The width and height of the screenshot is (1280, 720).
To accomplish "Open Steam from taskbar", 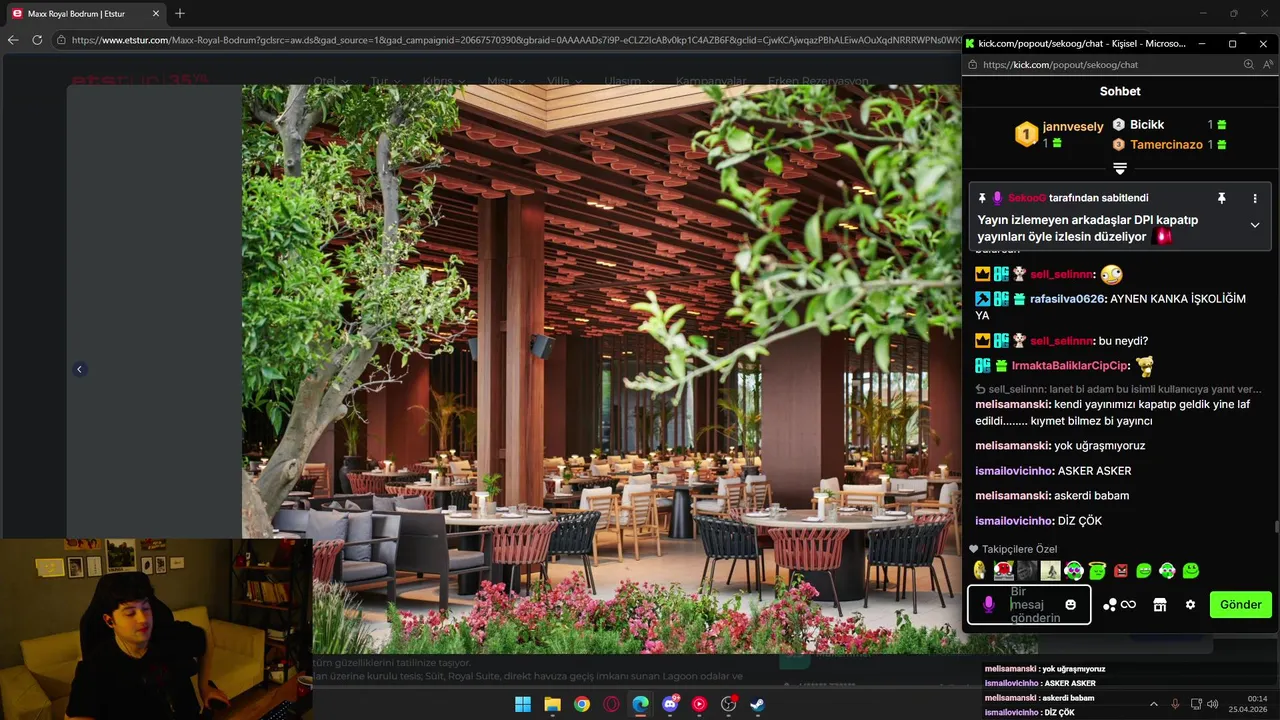I will [x=758, y=704].
